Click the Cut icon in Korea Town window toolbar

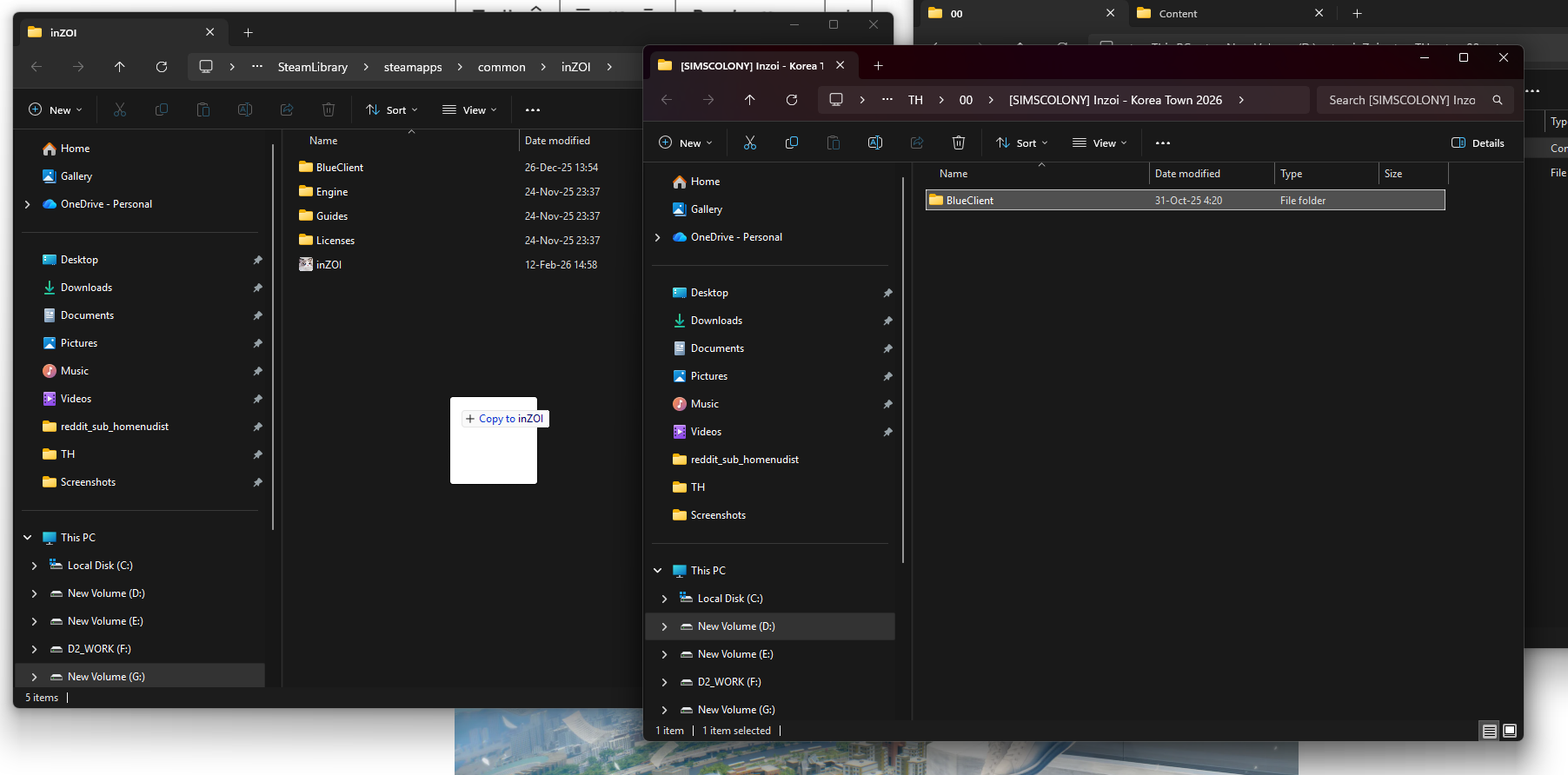(749, 143)
